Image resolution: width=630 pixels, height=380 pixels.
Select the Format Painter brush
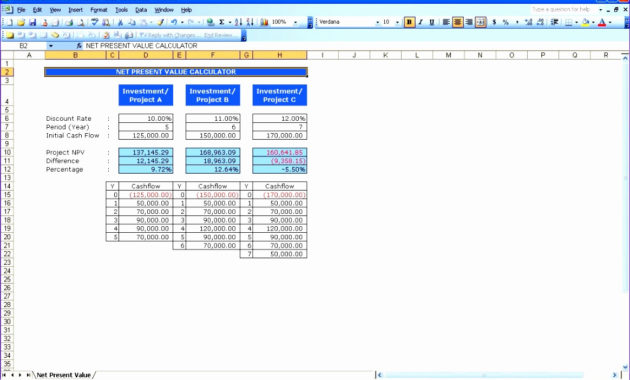[x=160, y=22]
